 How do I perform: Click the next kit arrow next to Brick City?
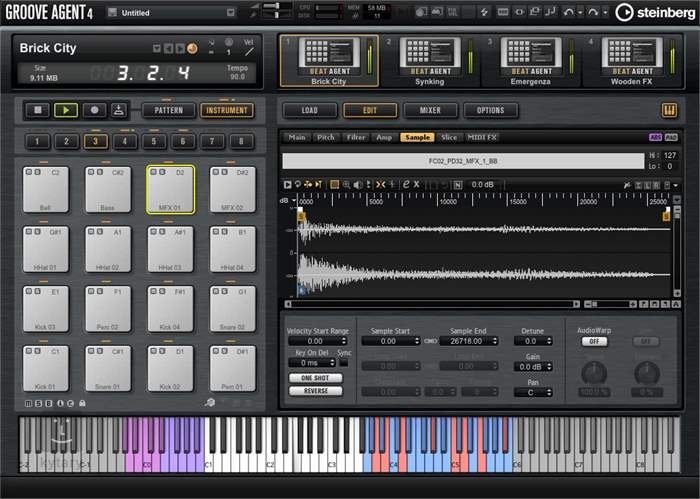click(180, 48)
